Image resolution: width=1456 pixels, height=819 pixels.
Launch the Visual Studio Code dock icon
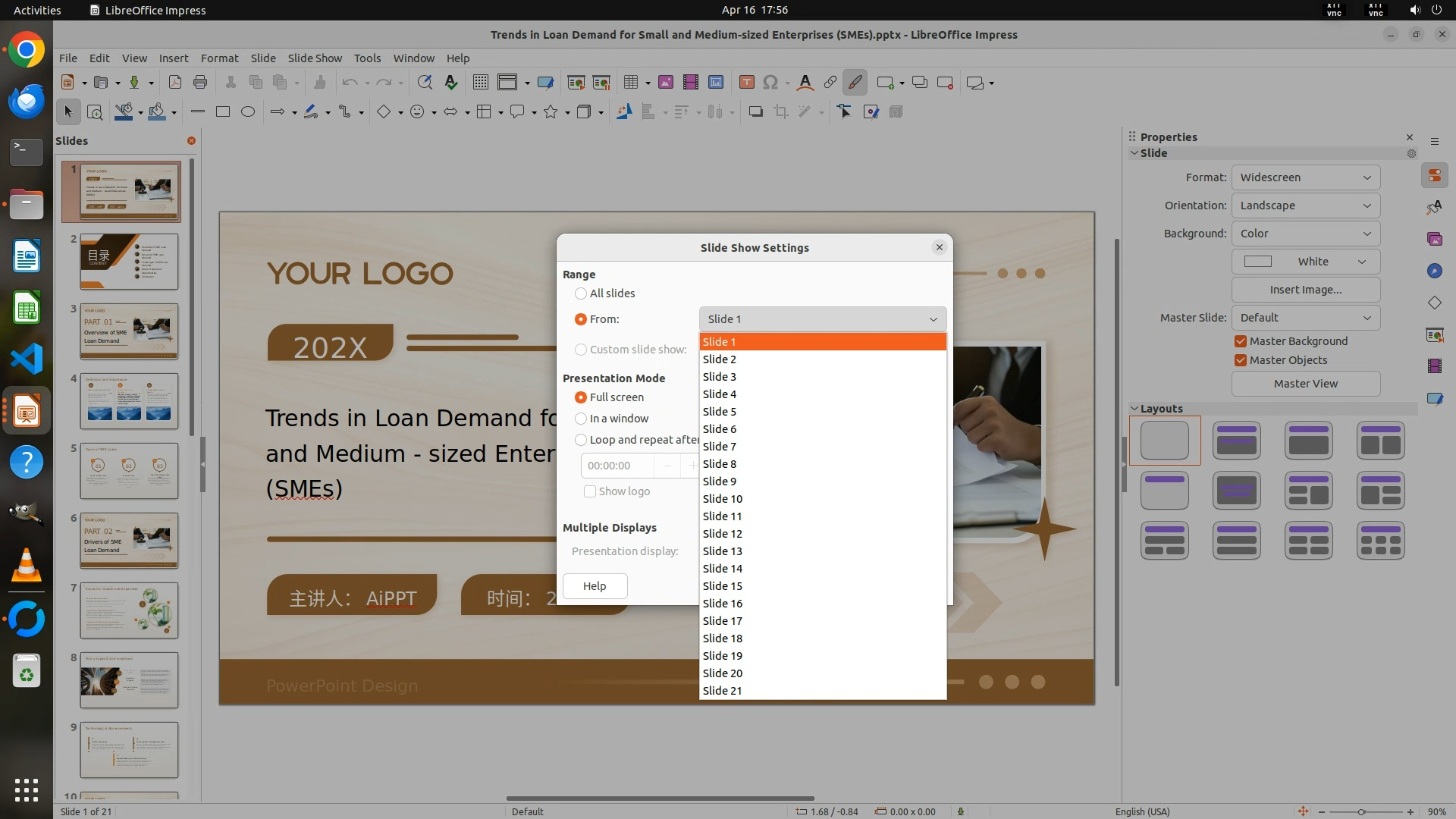click(x=27, y=359)
